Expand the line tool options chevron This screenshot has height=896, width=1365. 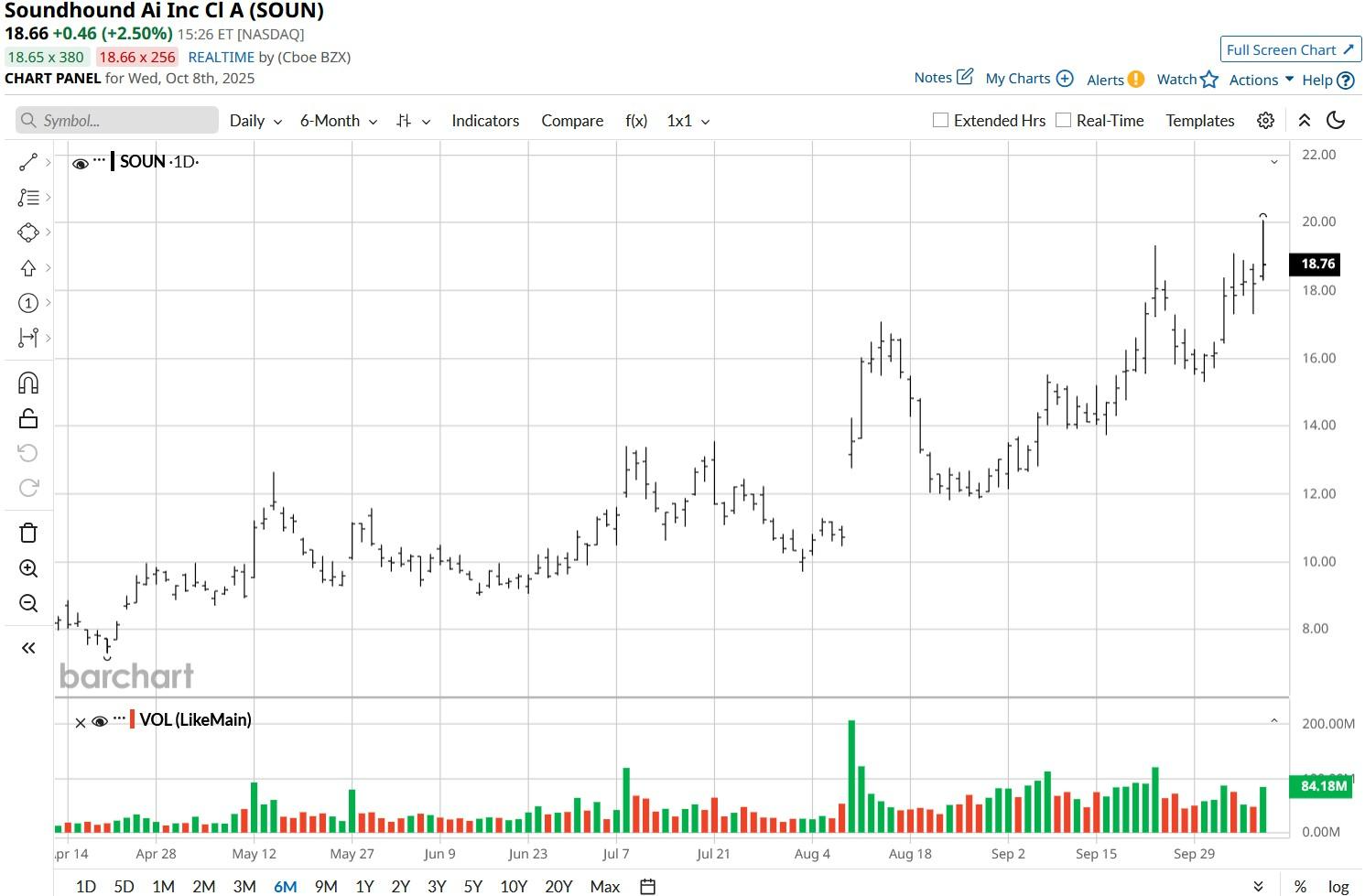pyautogui.click(x=48, y=162)
